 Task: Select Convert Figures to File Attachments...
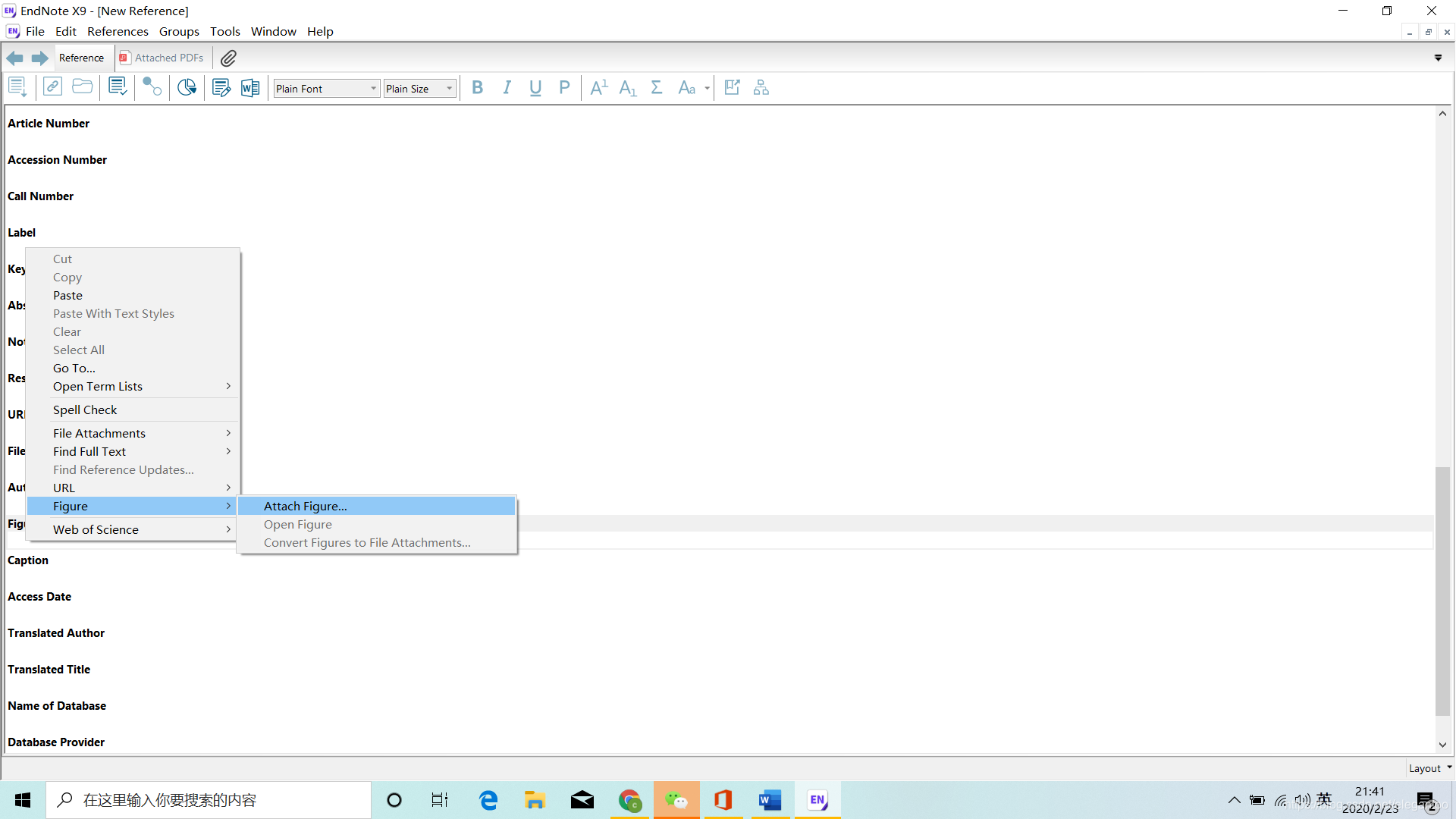tap(377, 542)
